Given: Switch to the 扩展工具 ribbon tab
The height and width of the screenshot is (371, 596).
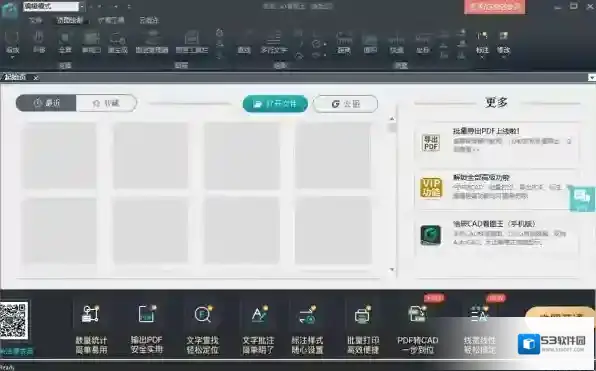Looking at the screenshot, I should click(111, 20).
